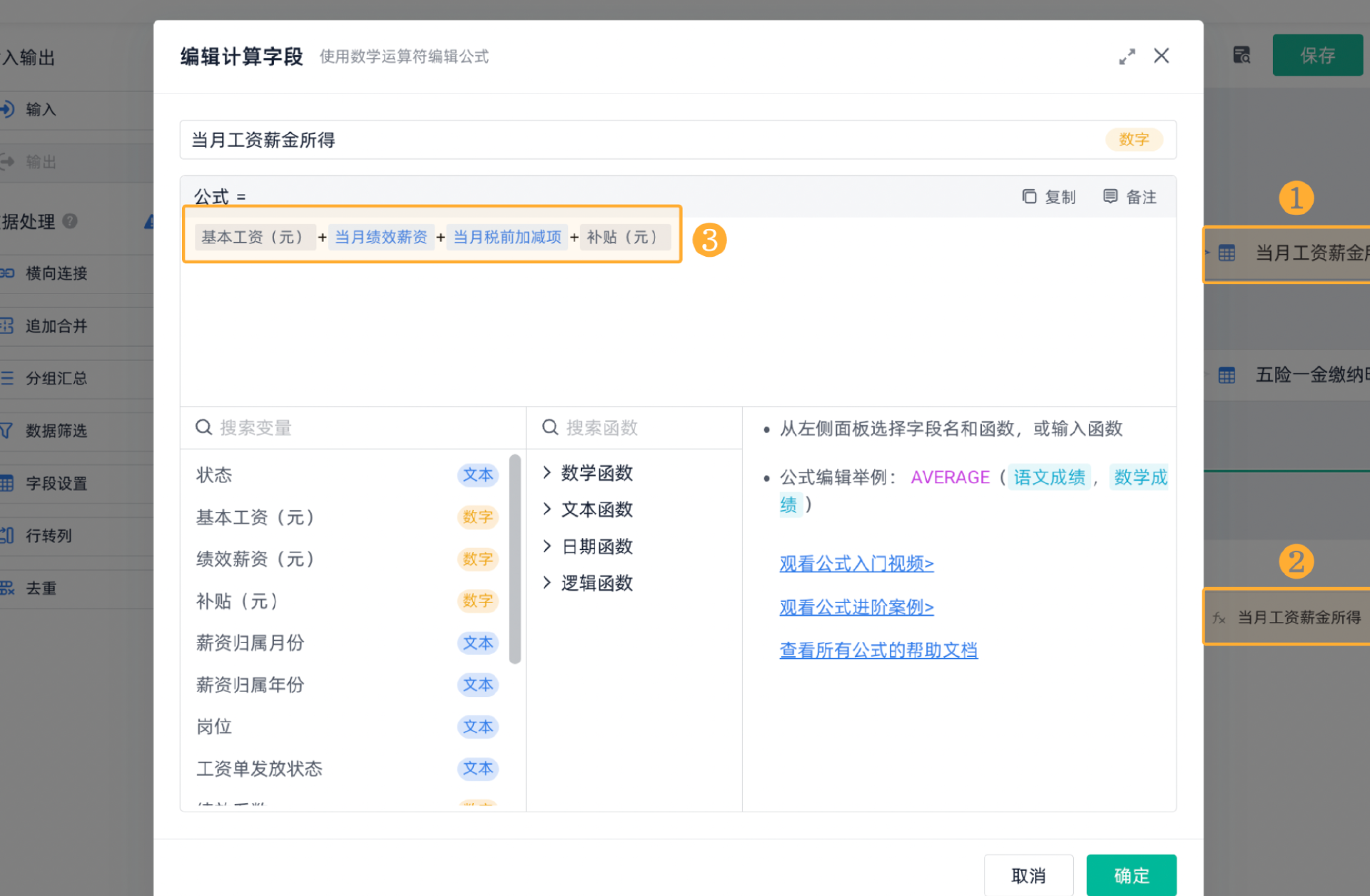Click the search variables magnifier icon

pyautogui.click(x=203, y=427)
